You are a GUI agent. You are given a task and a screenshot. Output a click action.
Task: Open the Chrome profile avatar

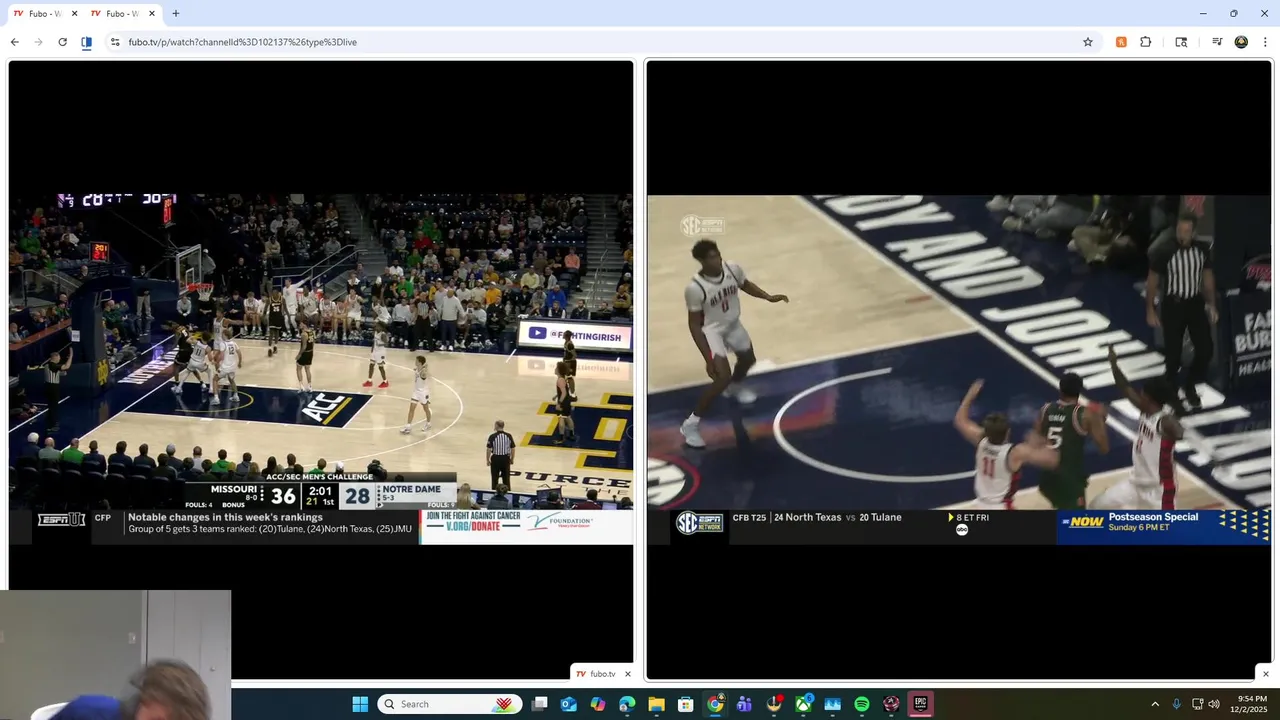(1241, 42)
